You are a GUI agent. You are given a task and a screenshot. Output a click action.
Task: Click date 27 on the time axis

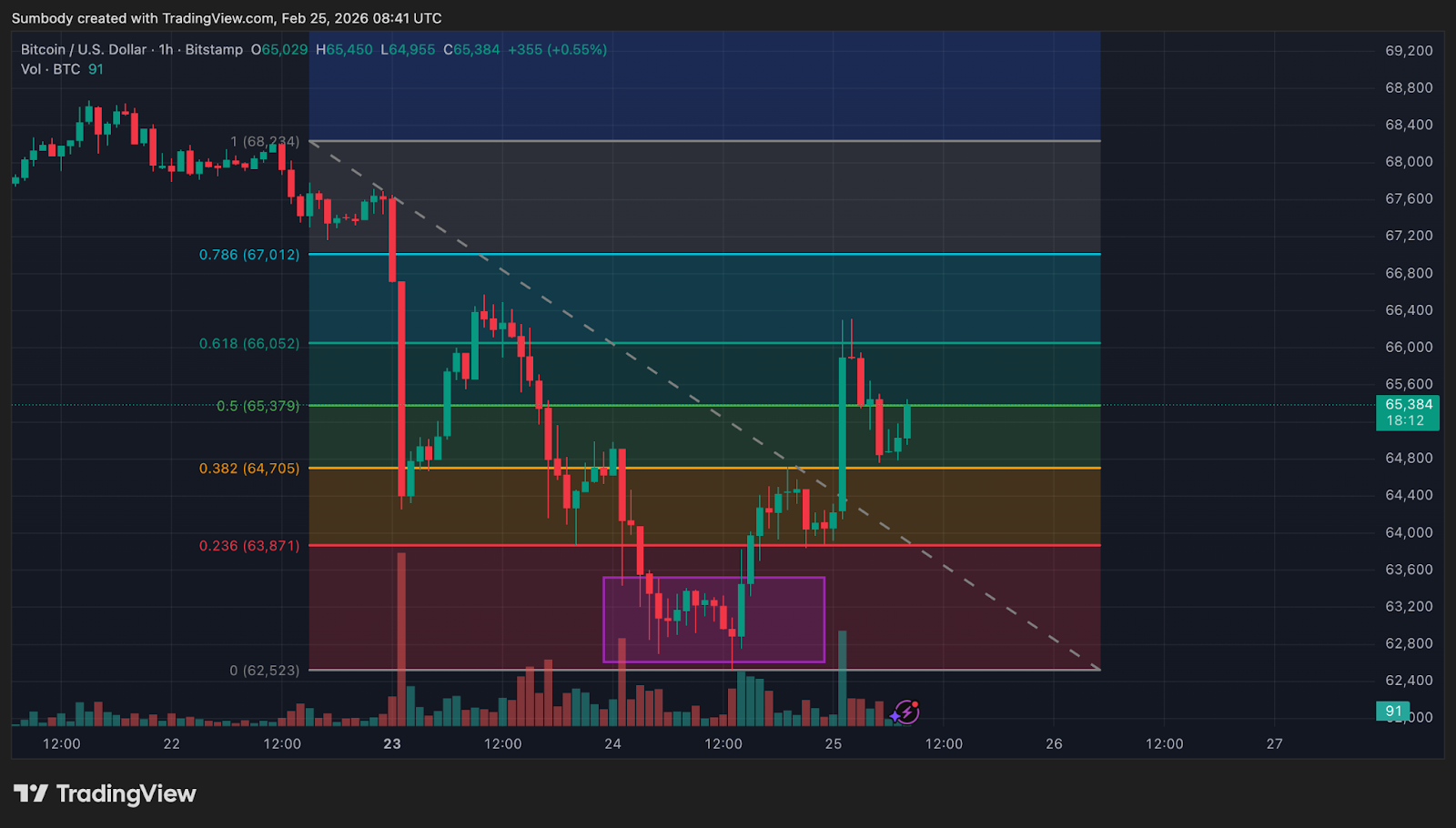1274,744
